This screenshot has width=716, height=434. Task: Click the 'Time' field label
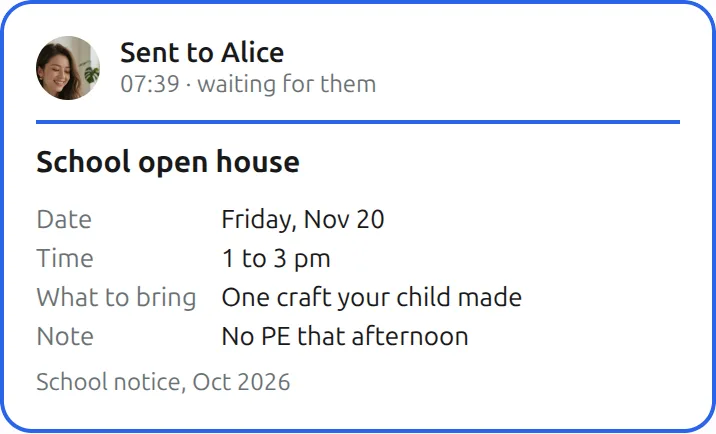(x=65, y=258)
